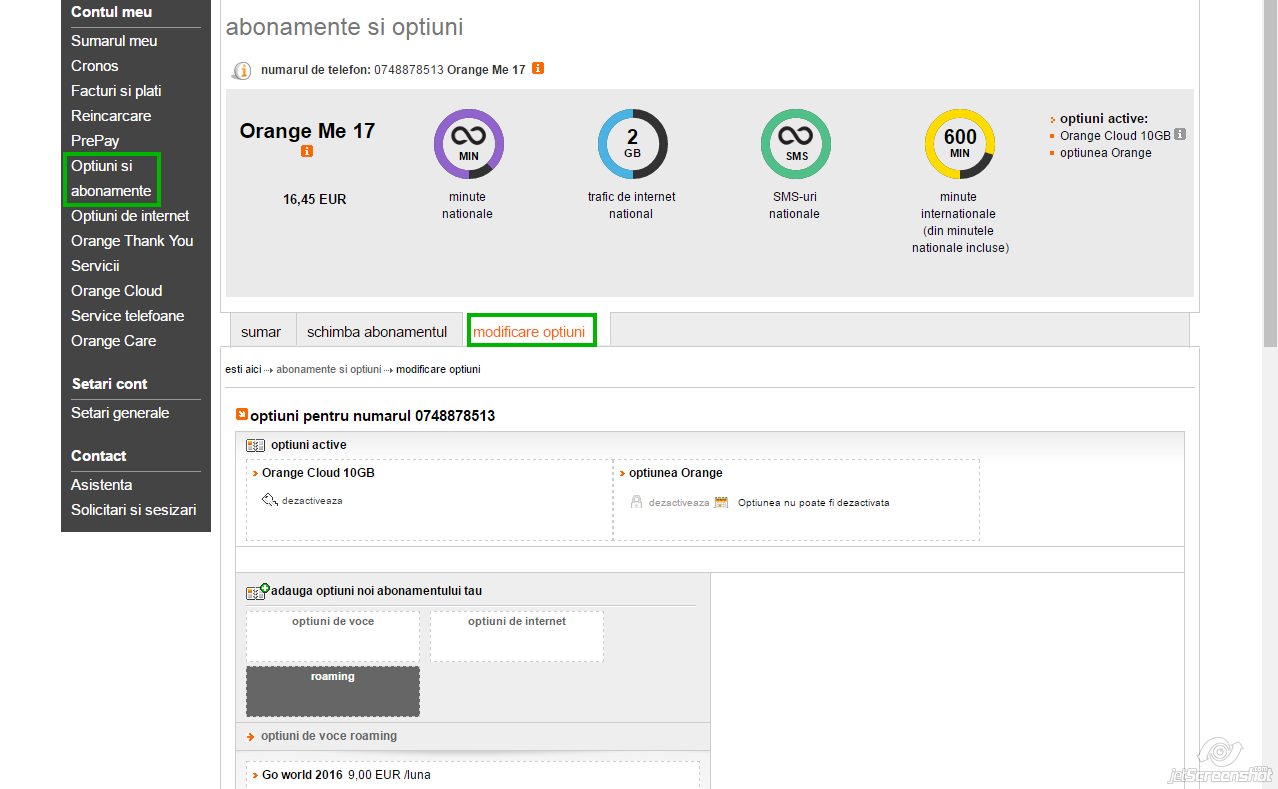The width and height of the screenshot is (1278, 789).
Task: Open the 'schimba abonamentul' tab
Action: (x=377, y=331)
